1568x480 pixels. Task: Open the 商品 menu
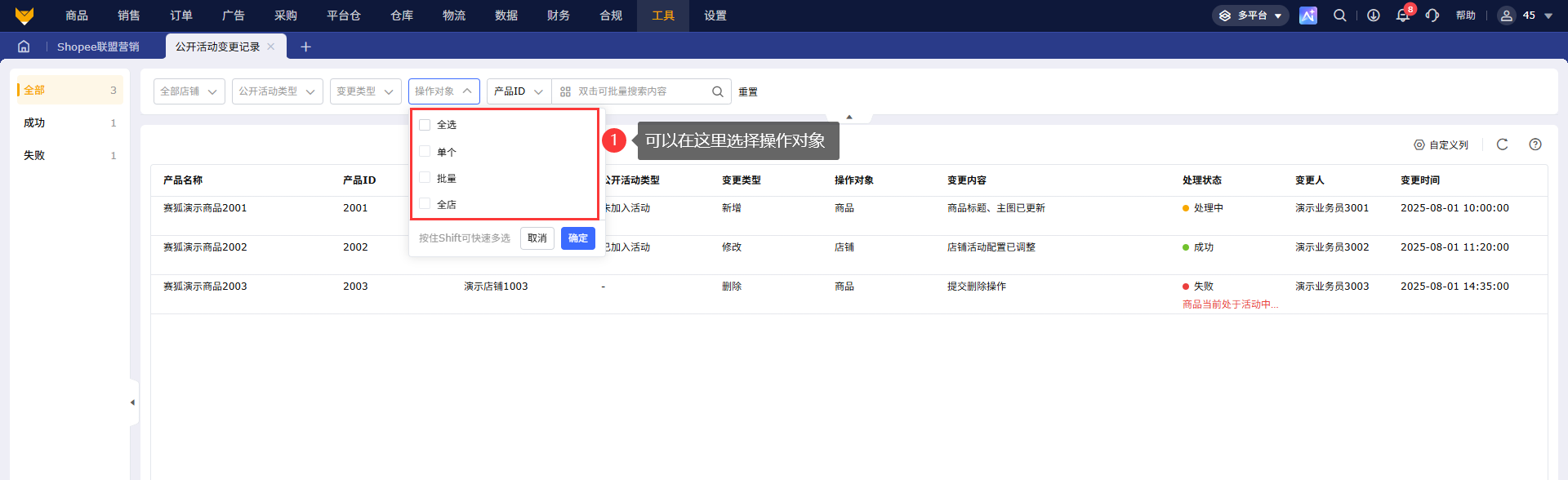pyautogui.click(x=77, y=16)
